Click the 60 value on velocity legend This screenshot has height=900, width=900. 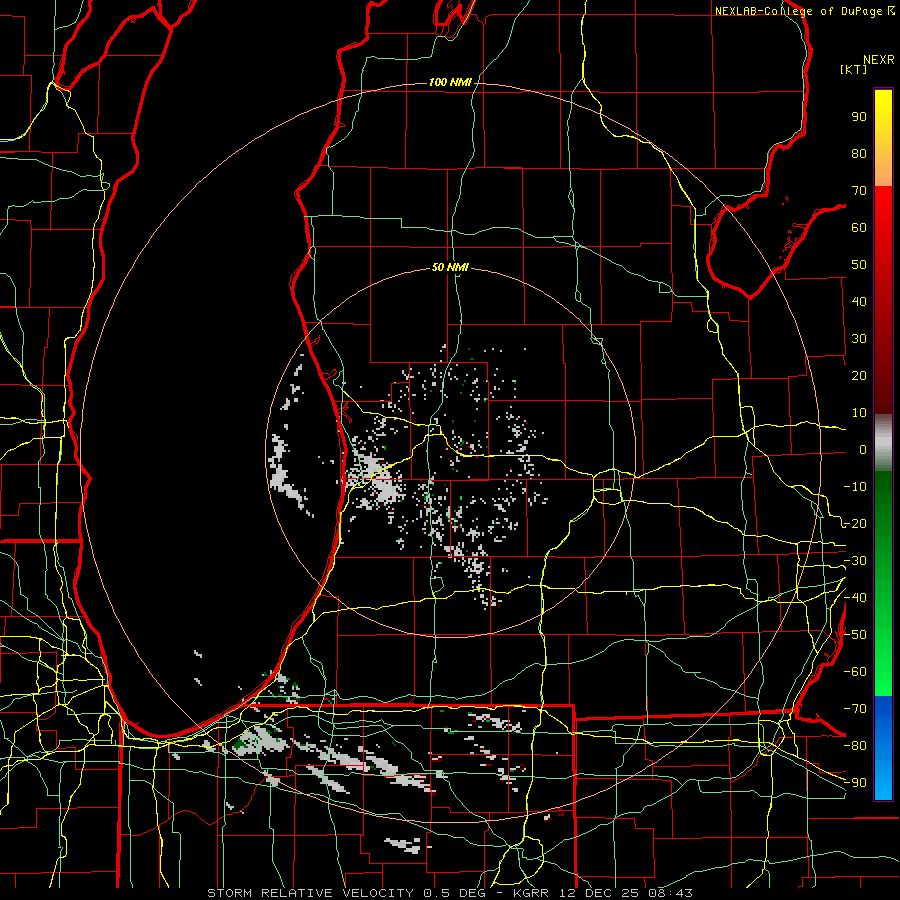859,228
